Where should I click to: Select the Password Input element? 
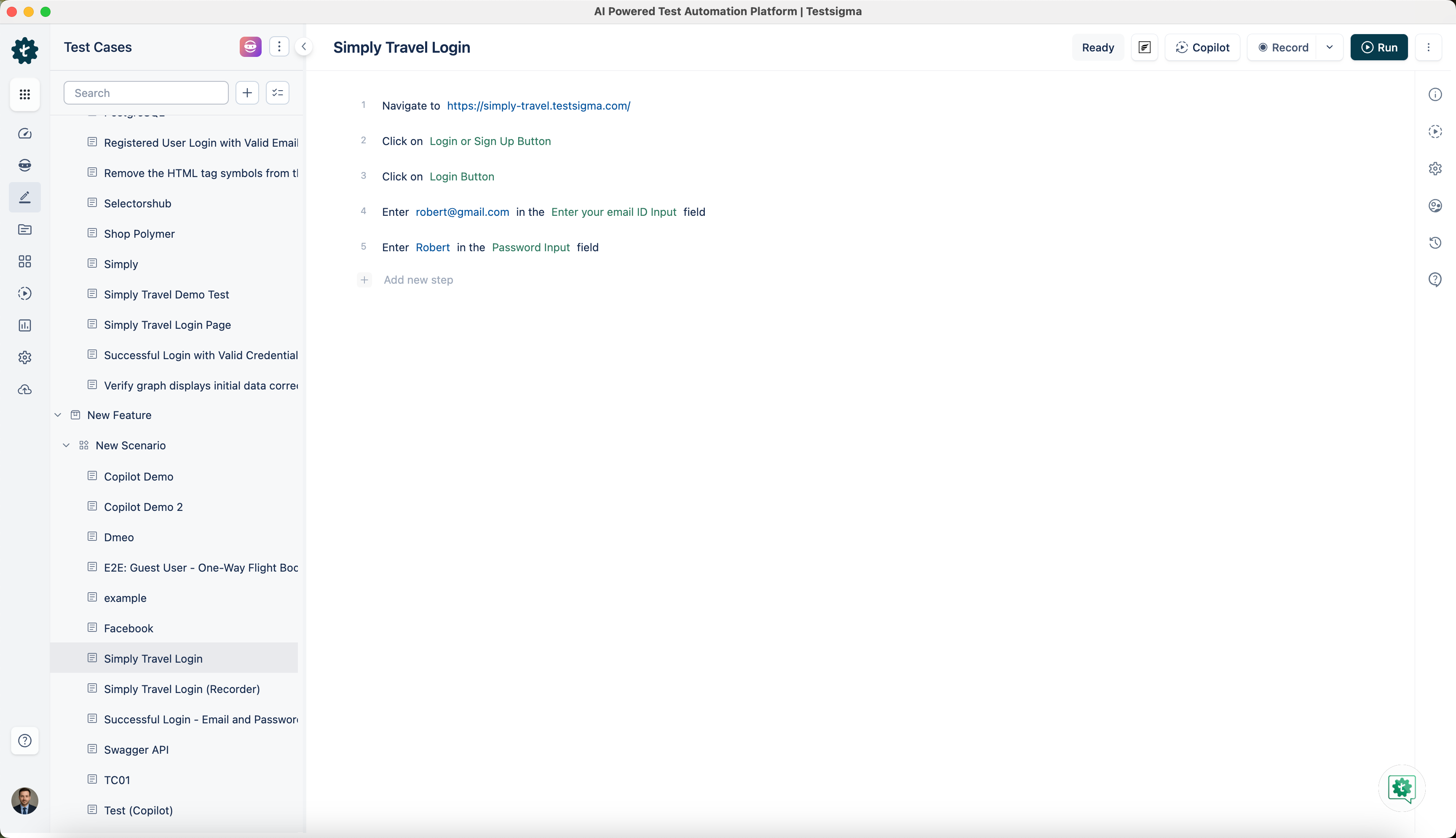[x=531, y=247]
